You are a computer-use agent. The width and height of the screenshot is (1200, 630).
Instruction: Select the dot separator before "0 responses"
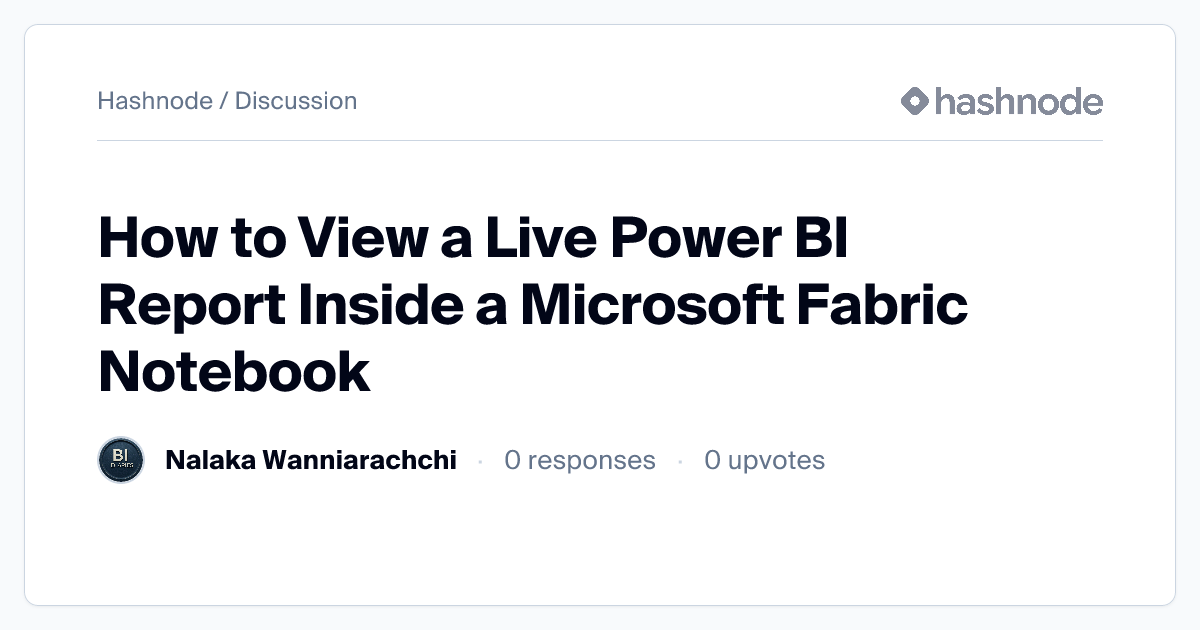[x=480, y=461]
